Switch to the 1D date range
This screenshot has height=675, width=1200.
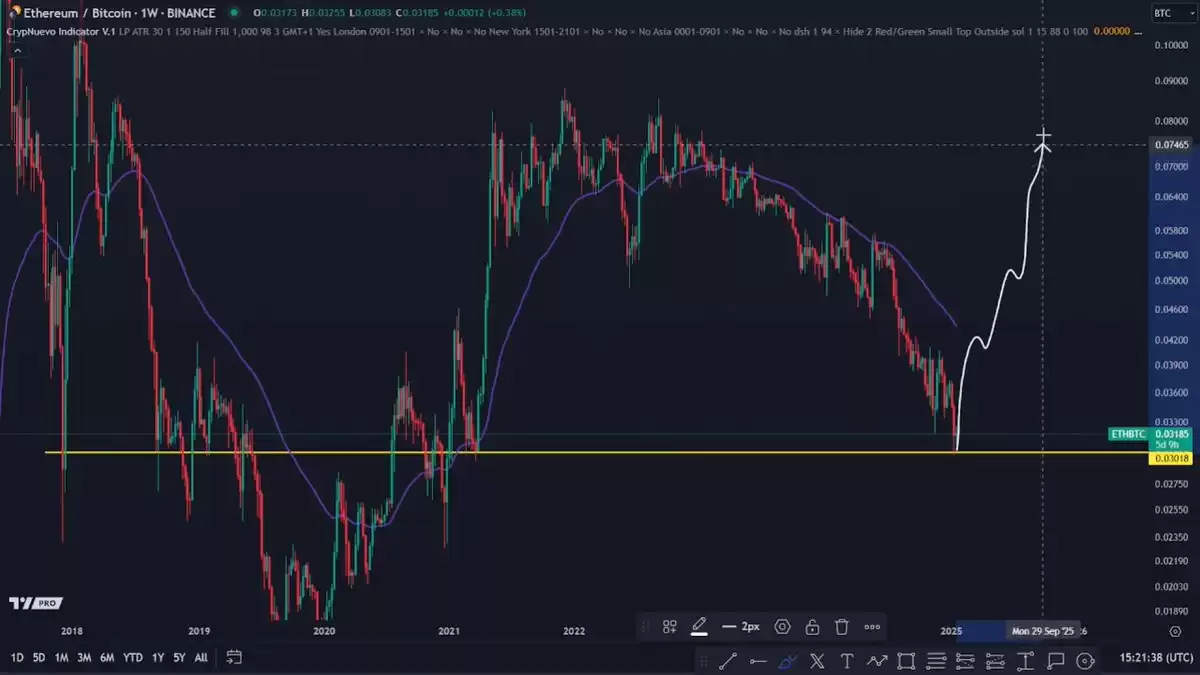pyautogui.click(x=17, y=658)
